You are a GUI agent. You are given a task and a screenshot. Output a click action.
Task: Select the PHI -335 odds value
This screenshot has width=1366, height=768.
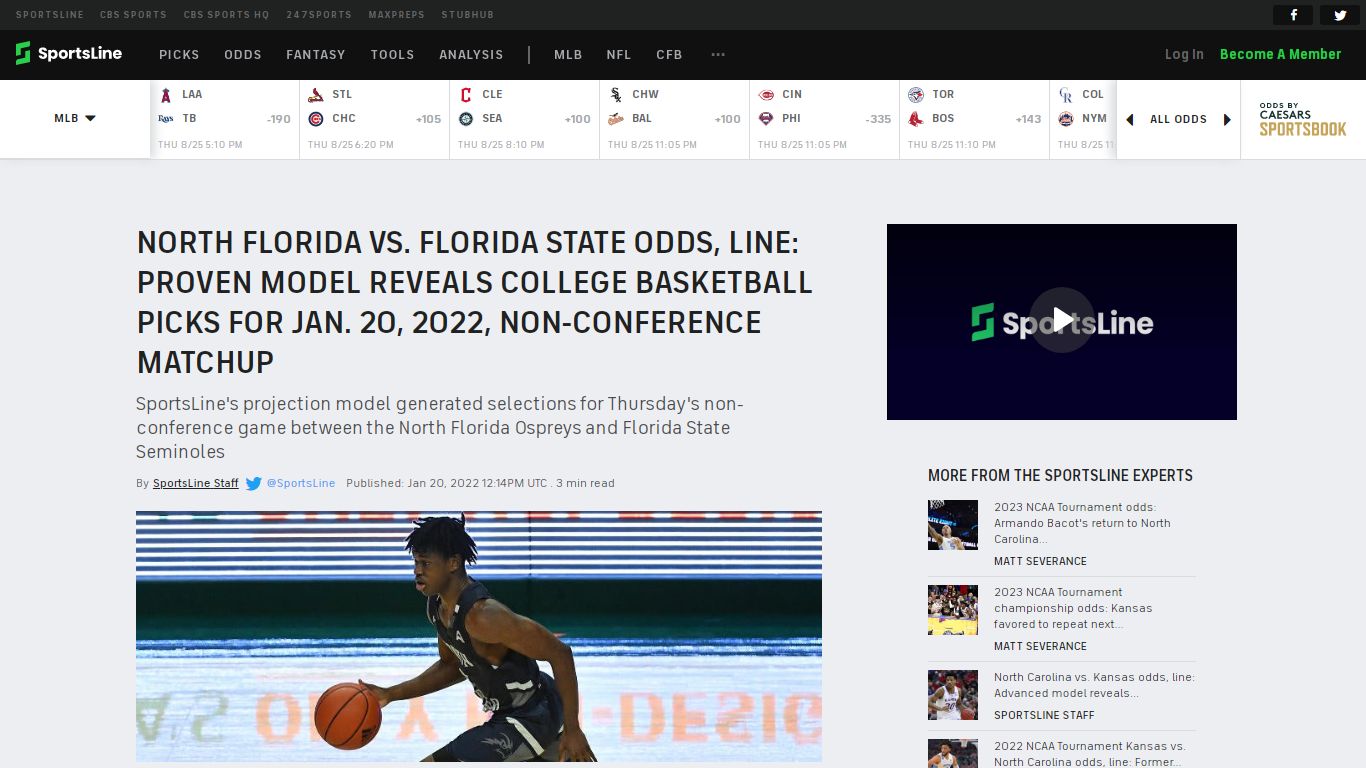(878, 120)
